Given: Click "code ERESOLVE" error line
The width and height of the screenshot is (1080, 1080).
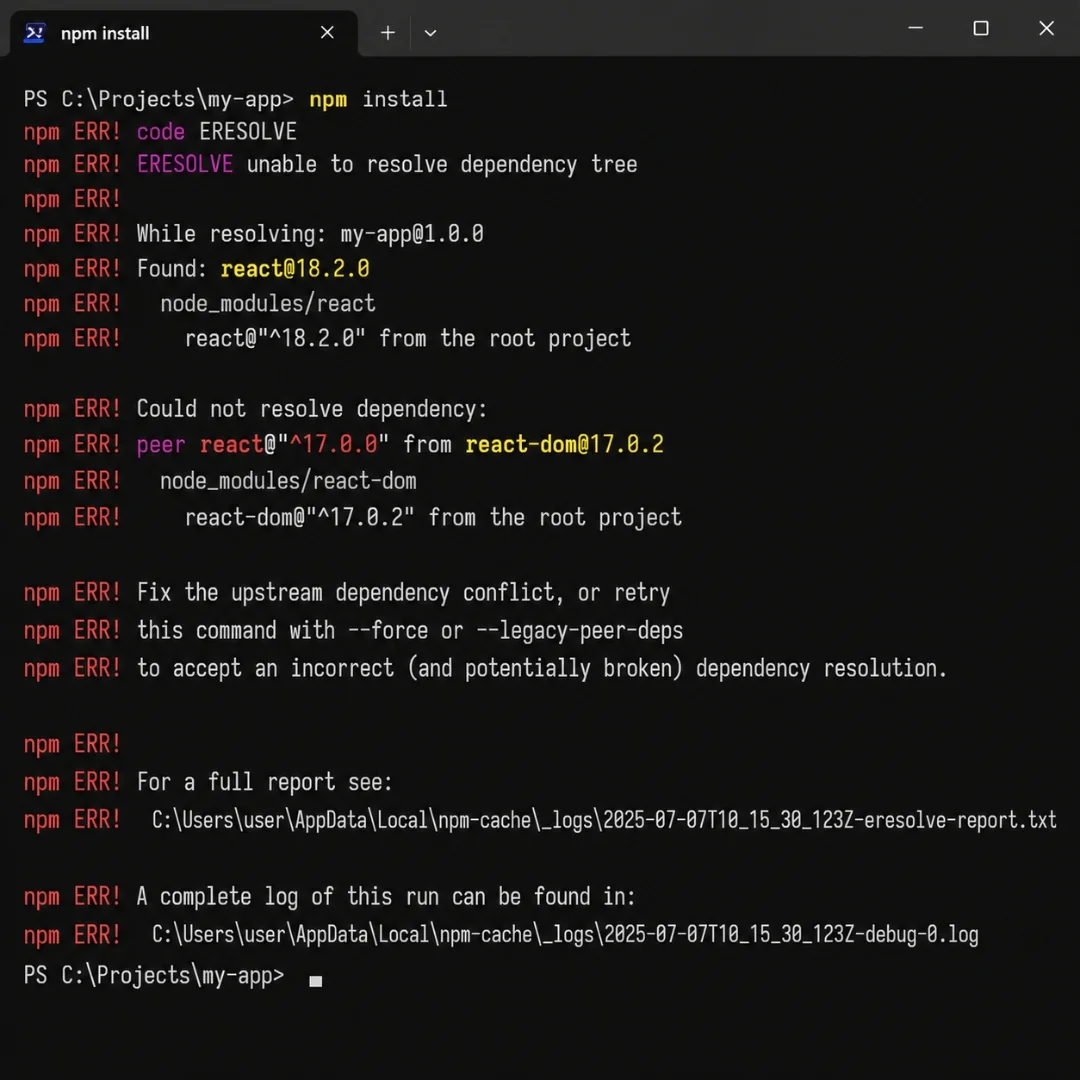Looking at the screenshot, I should (x=216, y=132).
